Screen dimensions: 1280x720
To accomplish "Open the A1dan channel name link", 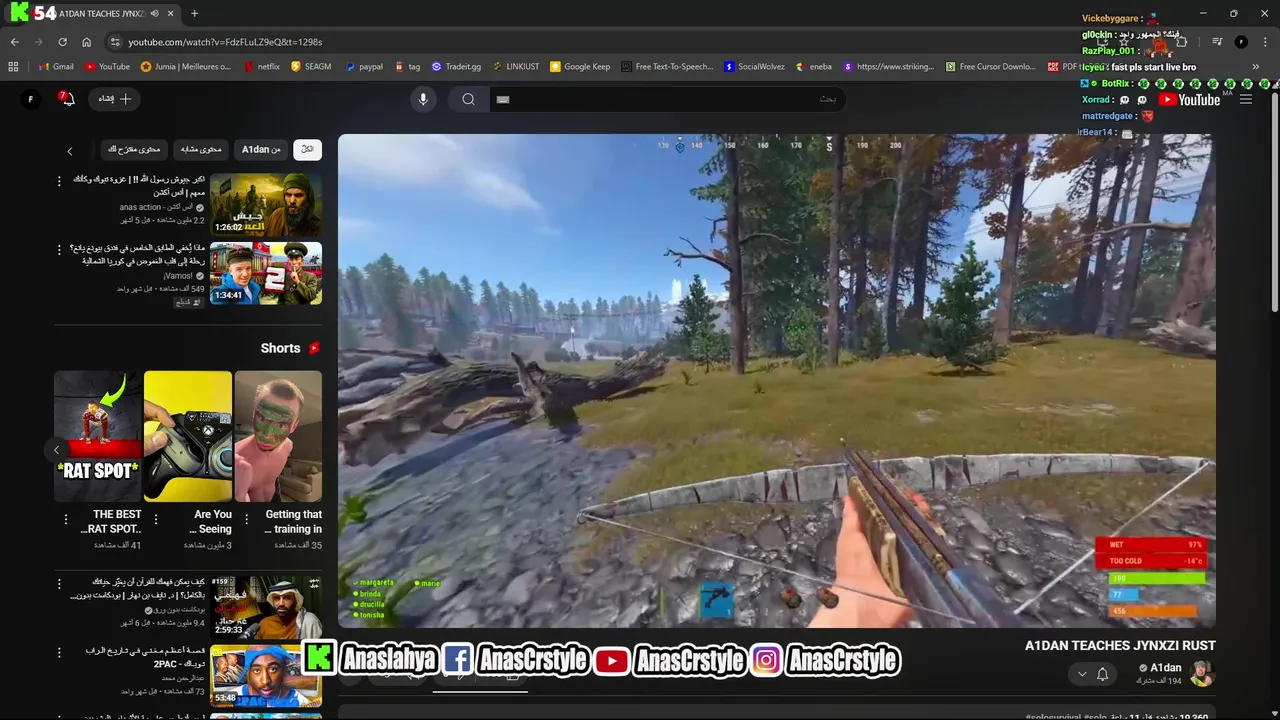I will [x=1166, y=667].
